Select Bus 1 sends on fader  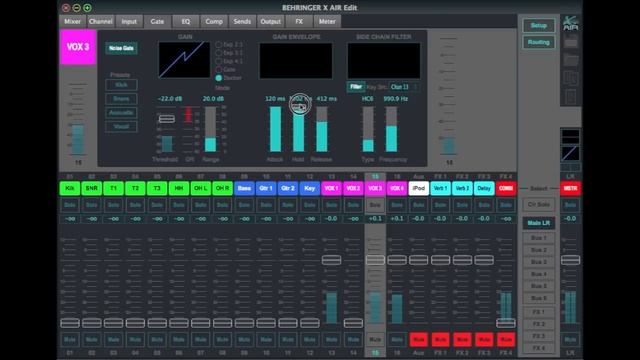point(538,238)
